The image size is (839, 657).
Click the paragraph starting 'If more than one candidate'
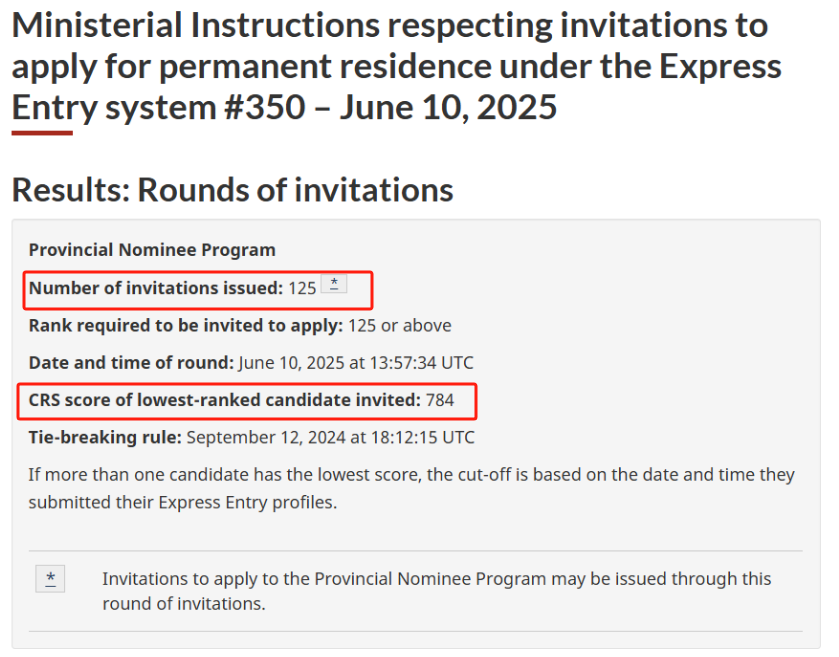tap(411, 488)
